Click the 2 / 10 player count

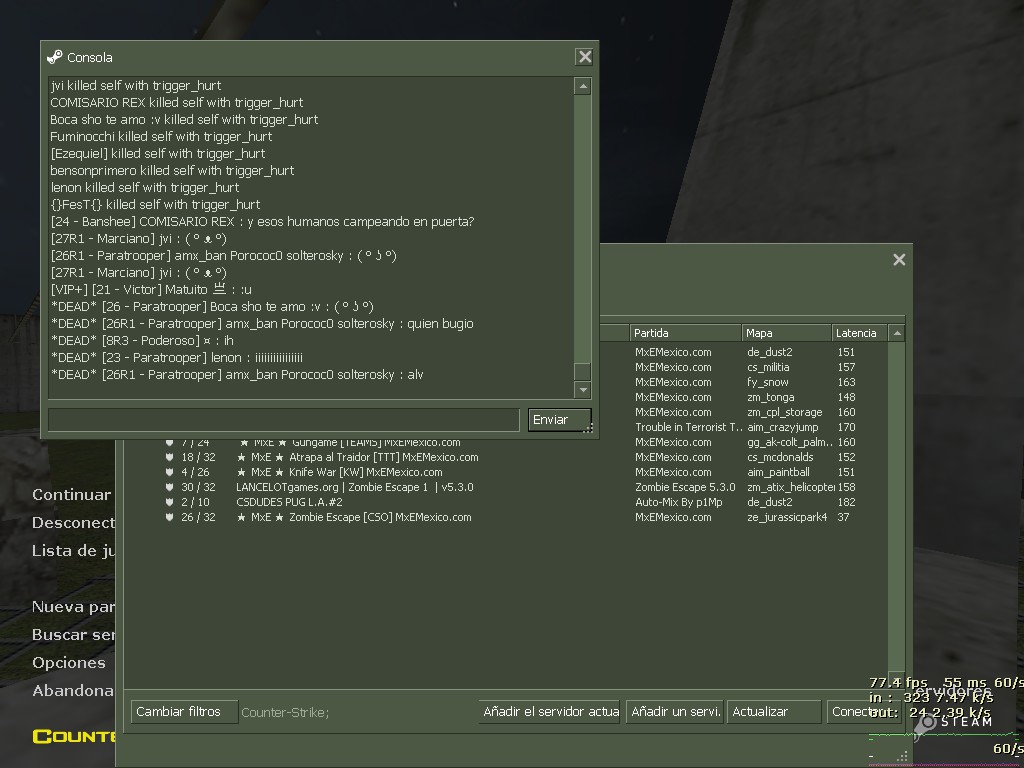click(195, 502)
